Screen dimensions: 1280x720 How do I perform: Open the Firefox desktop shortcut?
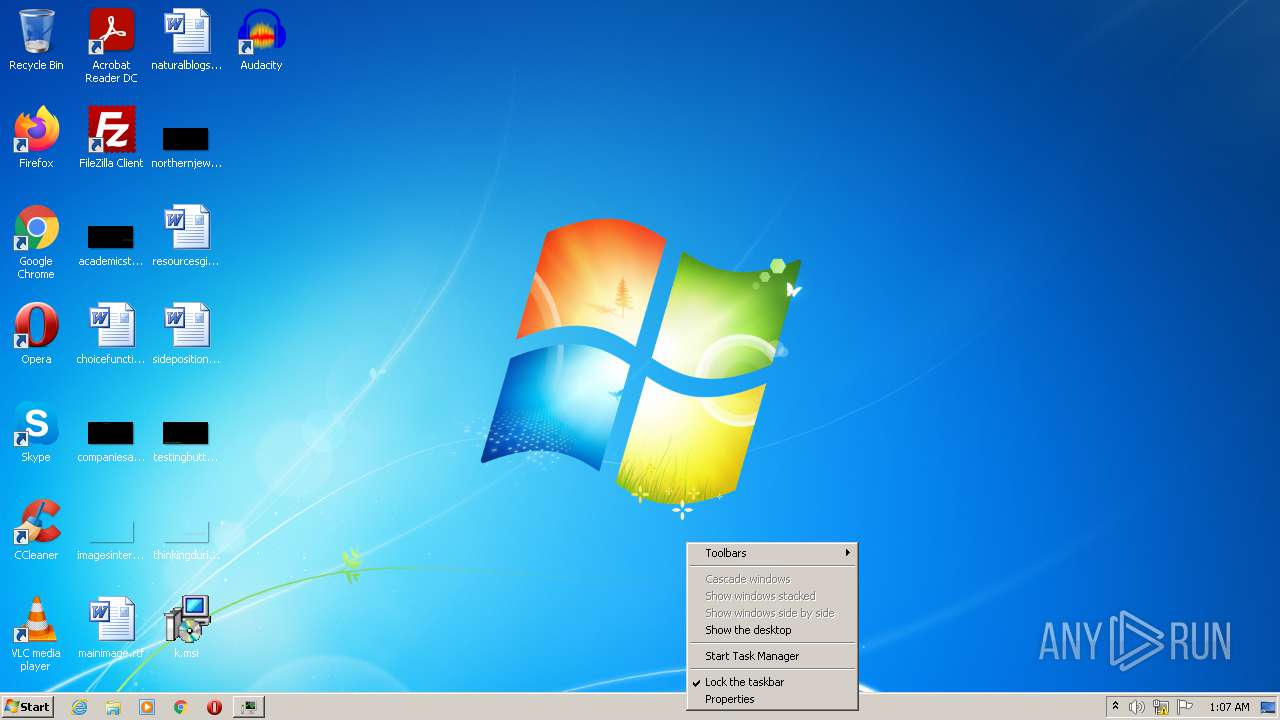(36, 138)
